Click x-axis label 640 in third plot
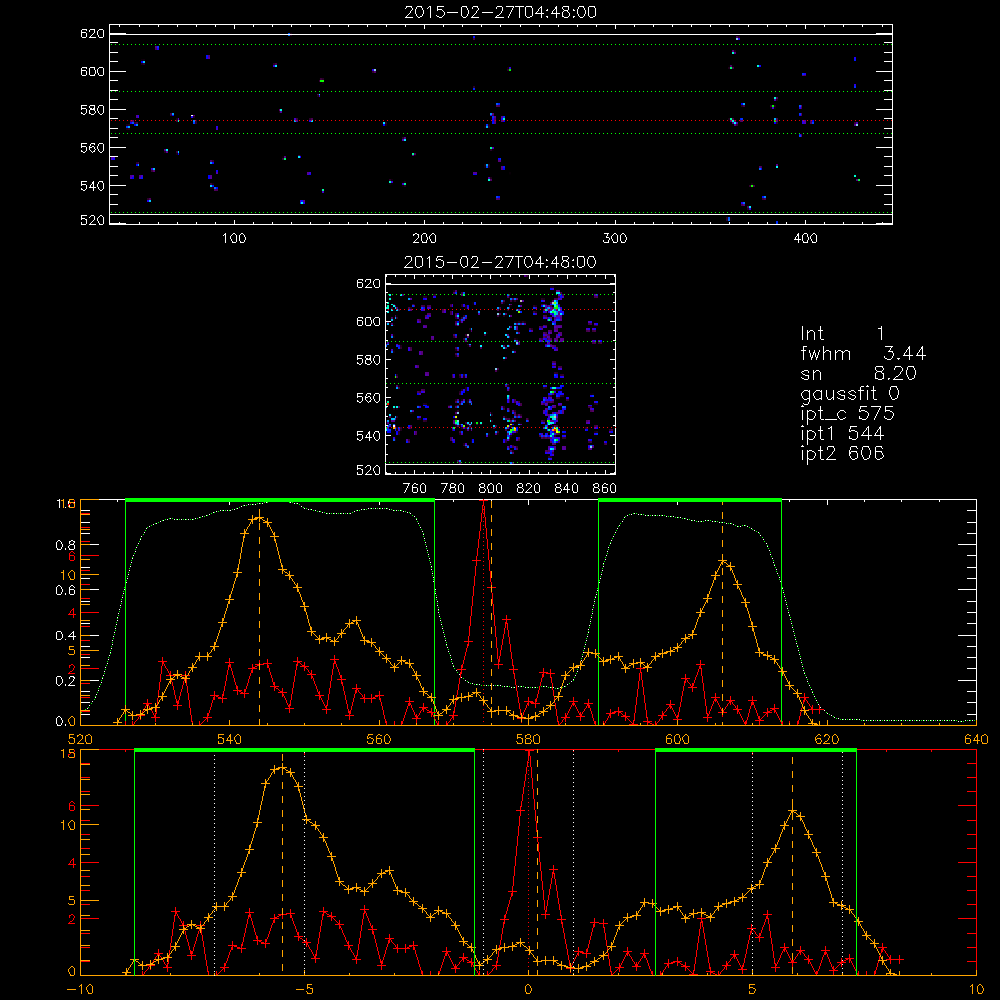 coord(976,740)
